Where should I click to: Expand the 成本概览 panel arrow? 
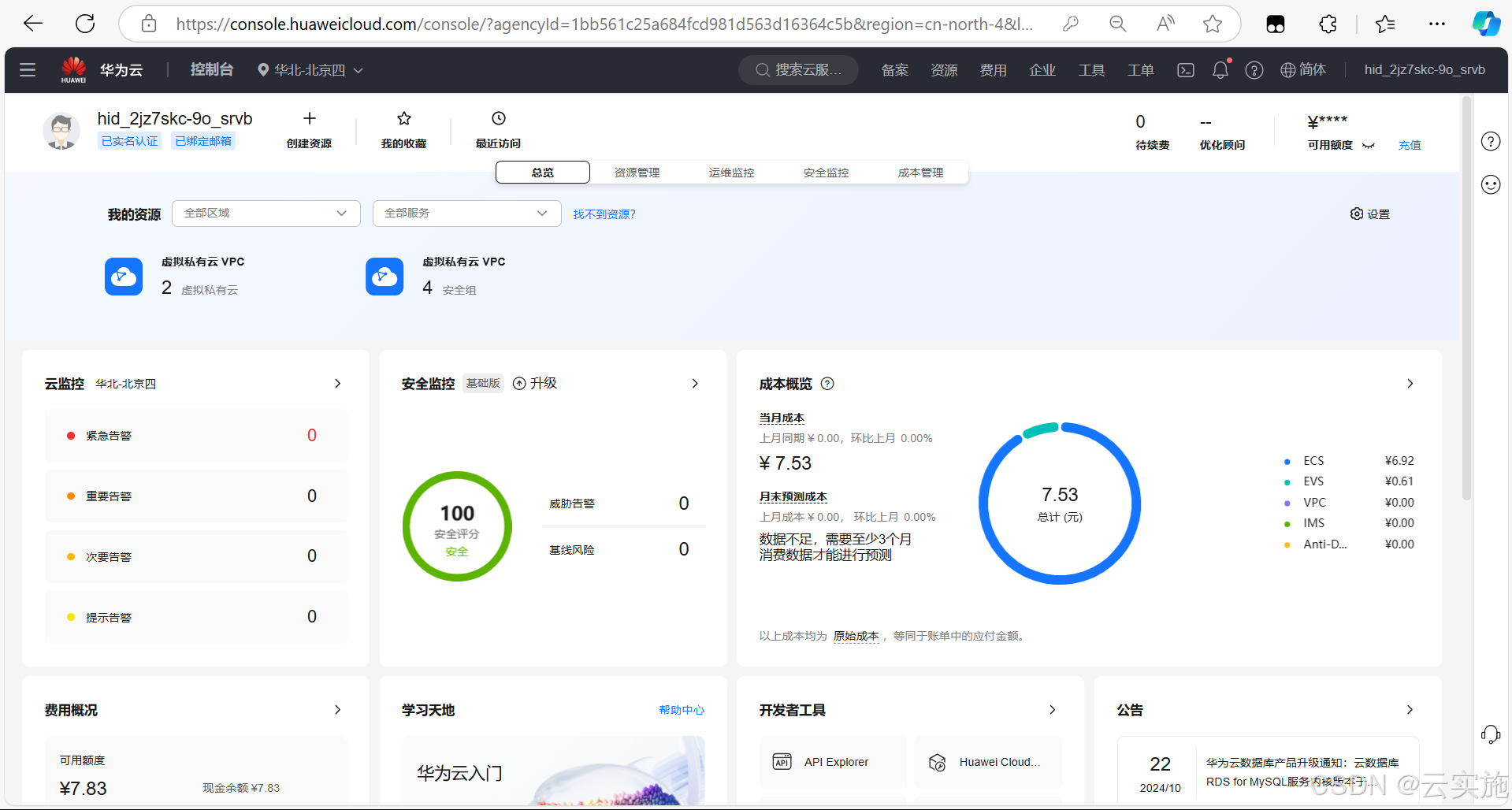1410,384
